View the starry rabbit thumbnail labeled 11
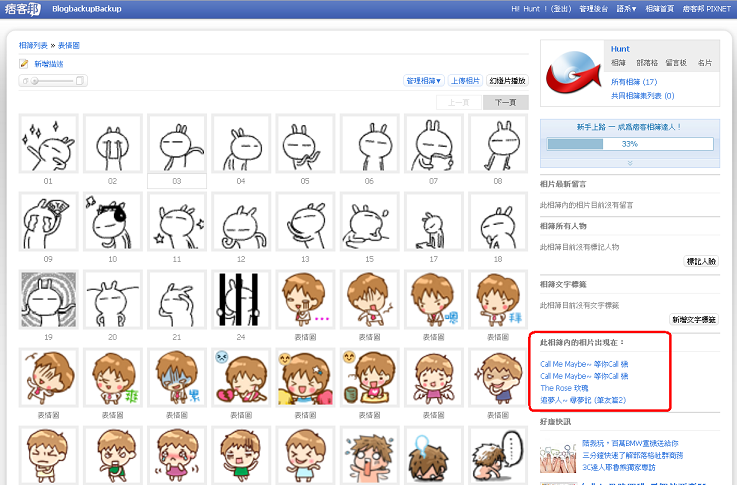 pyautogui.click(x=177, y=221)
